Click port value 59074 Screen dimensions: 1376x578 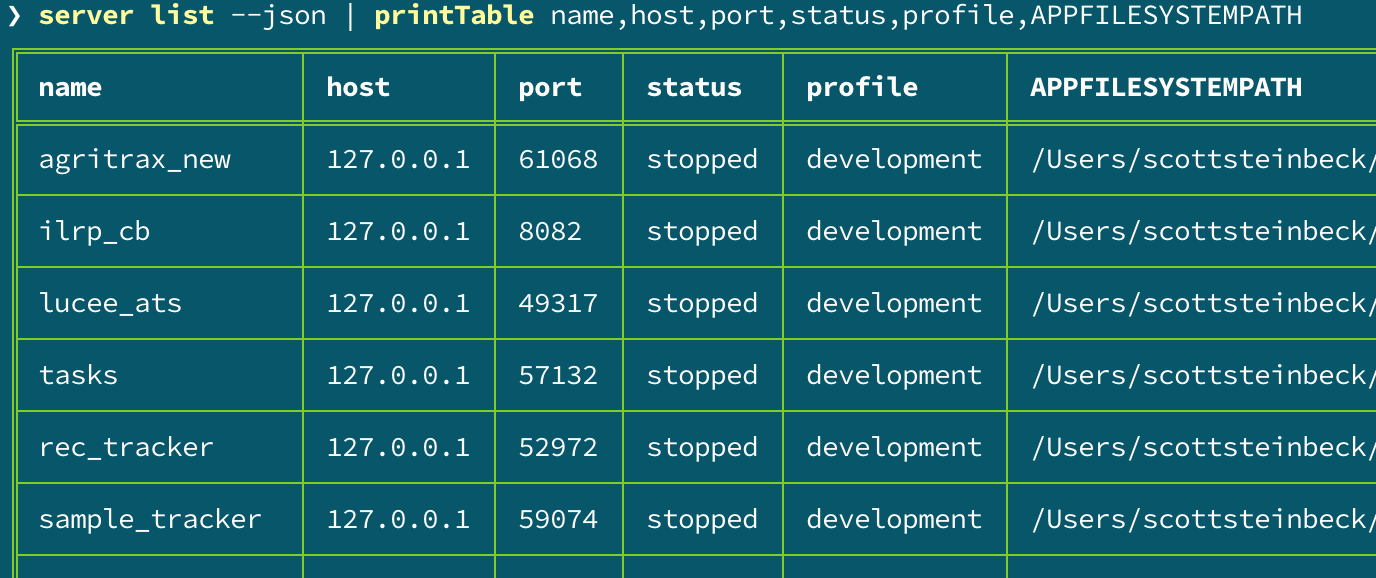(x=558, y=520)
